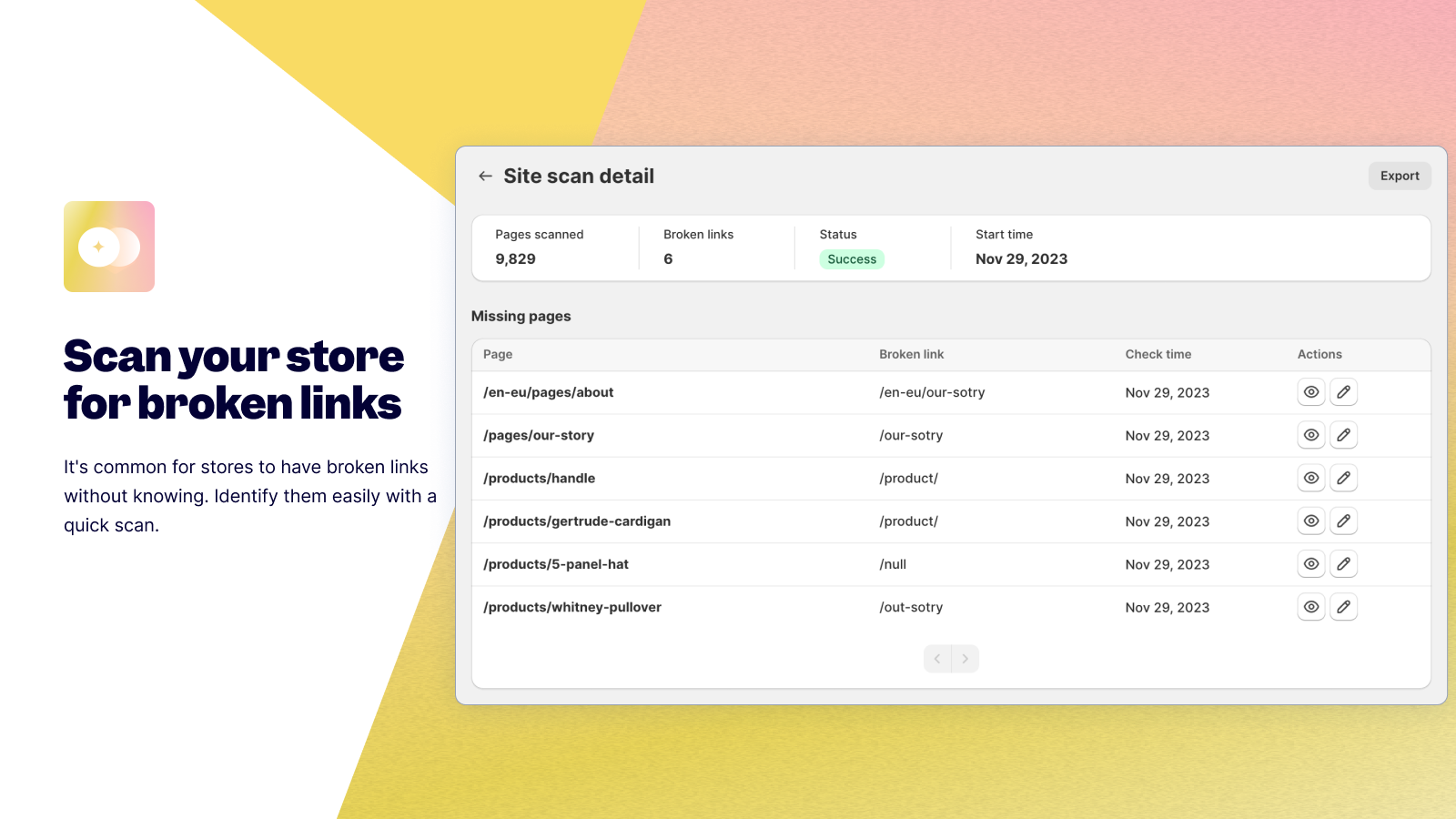Go to next page of missing pages

(x=966, y=659)
